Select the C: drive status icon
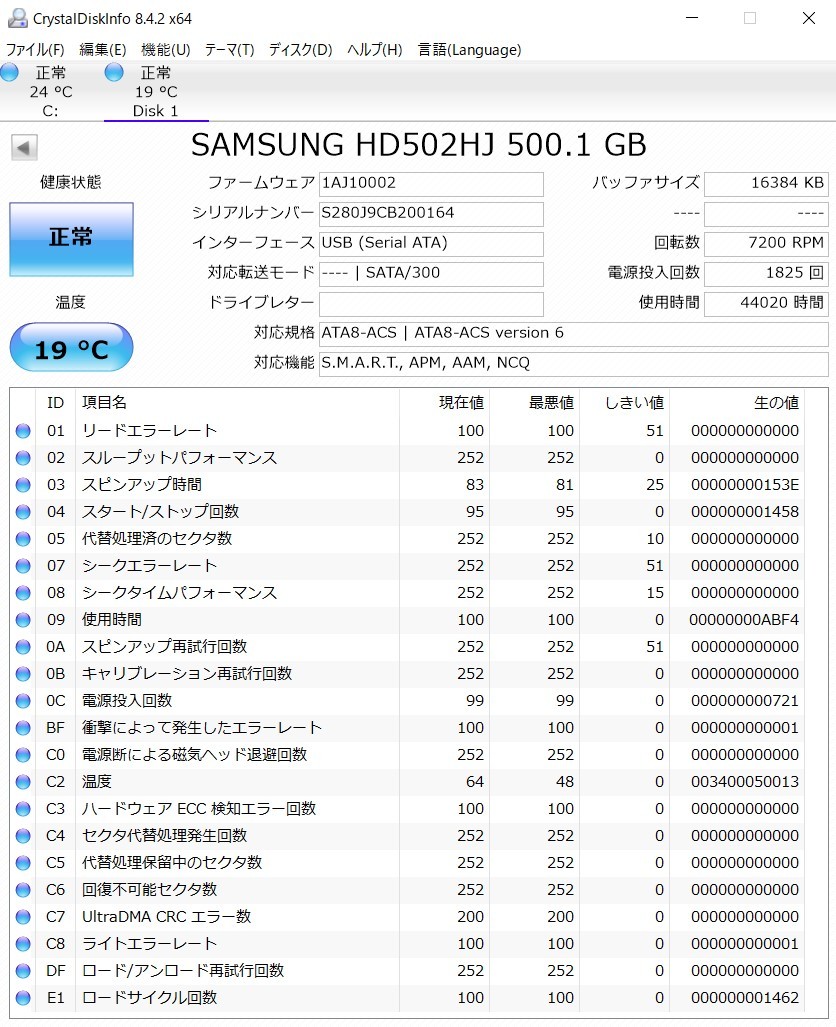Viewport: 836px width, 1027px height. click(x=10, y=73)
